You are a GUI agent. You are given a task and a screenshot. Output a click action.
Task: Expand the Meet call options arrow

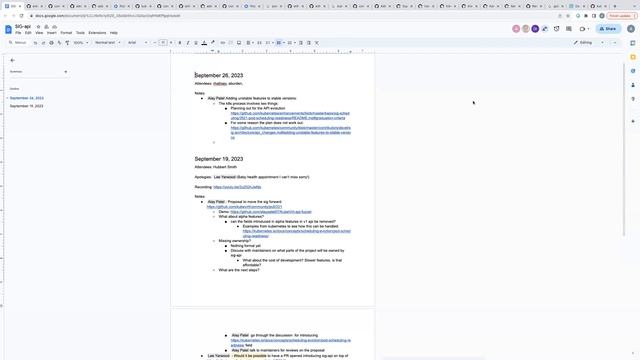(x=588, y=29)
